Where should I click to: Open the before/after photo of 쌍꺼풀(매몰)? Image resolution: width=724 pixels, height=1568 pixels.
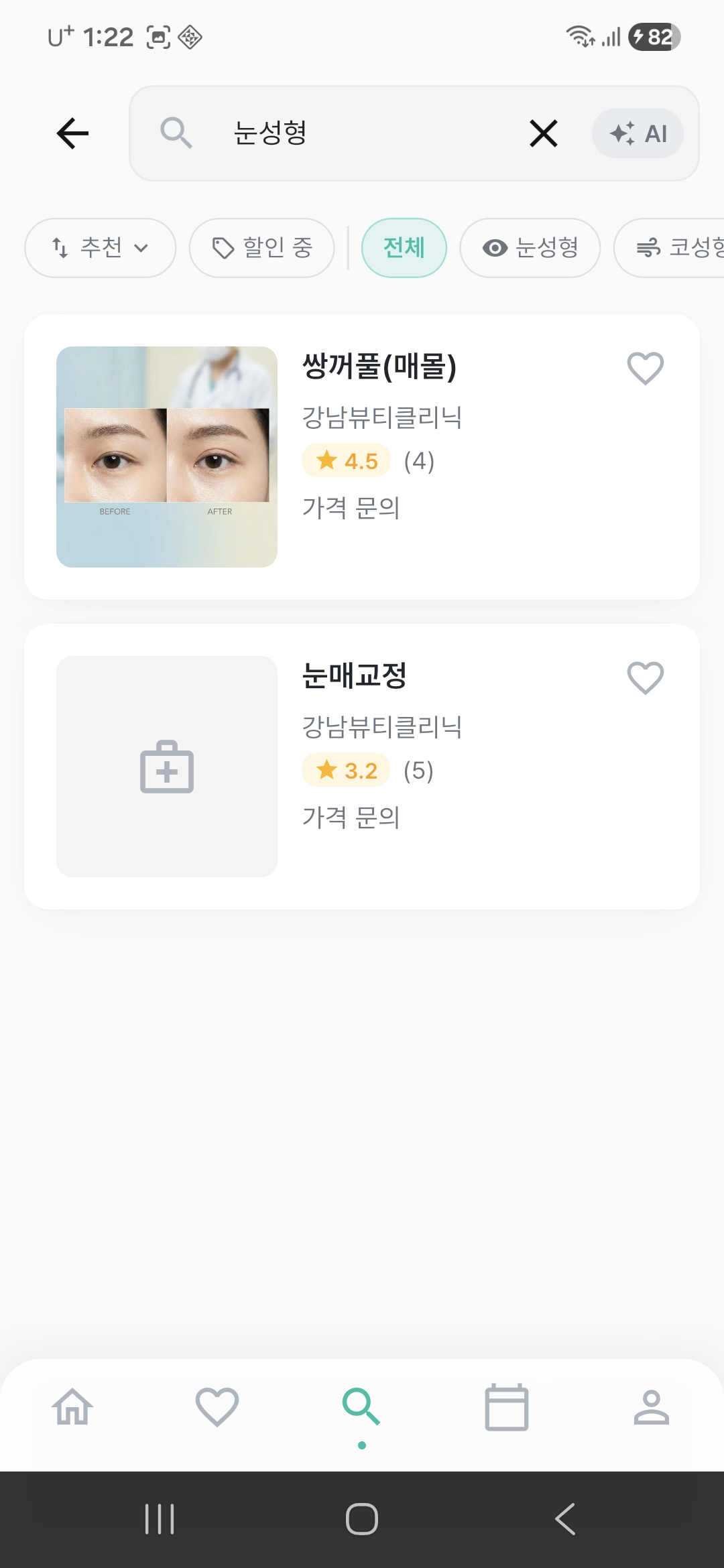tap(167, 456)
